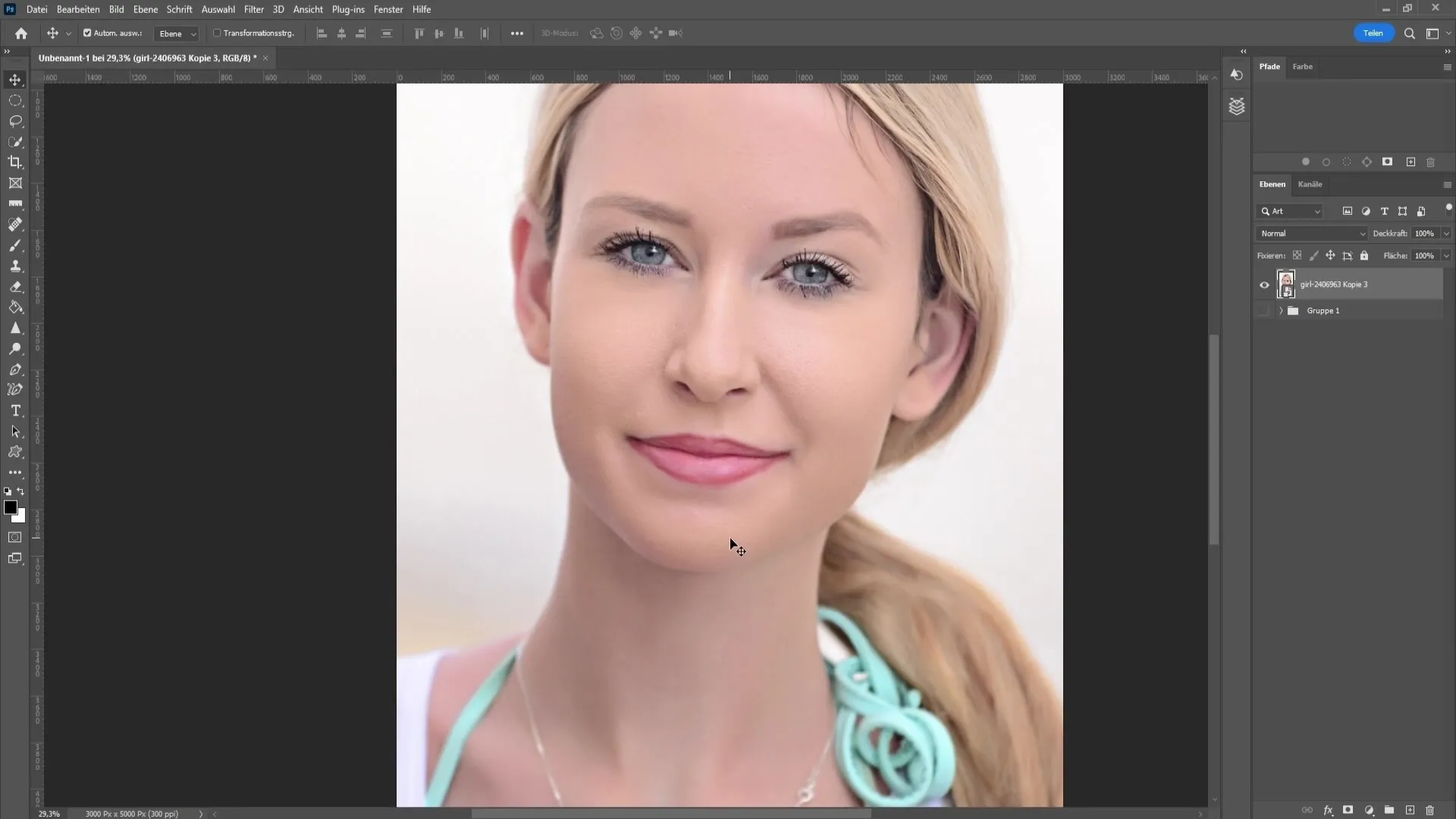Select the Crop tool
The image size is (1456, 819).
pyautogui.click(x=15, y=162)
